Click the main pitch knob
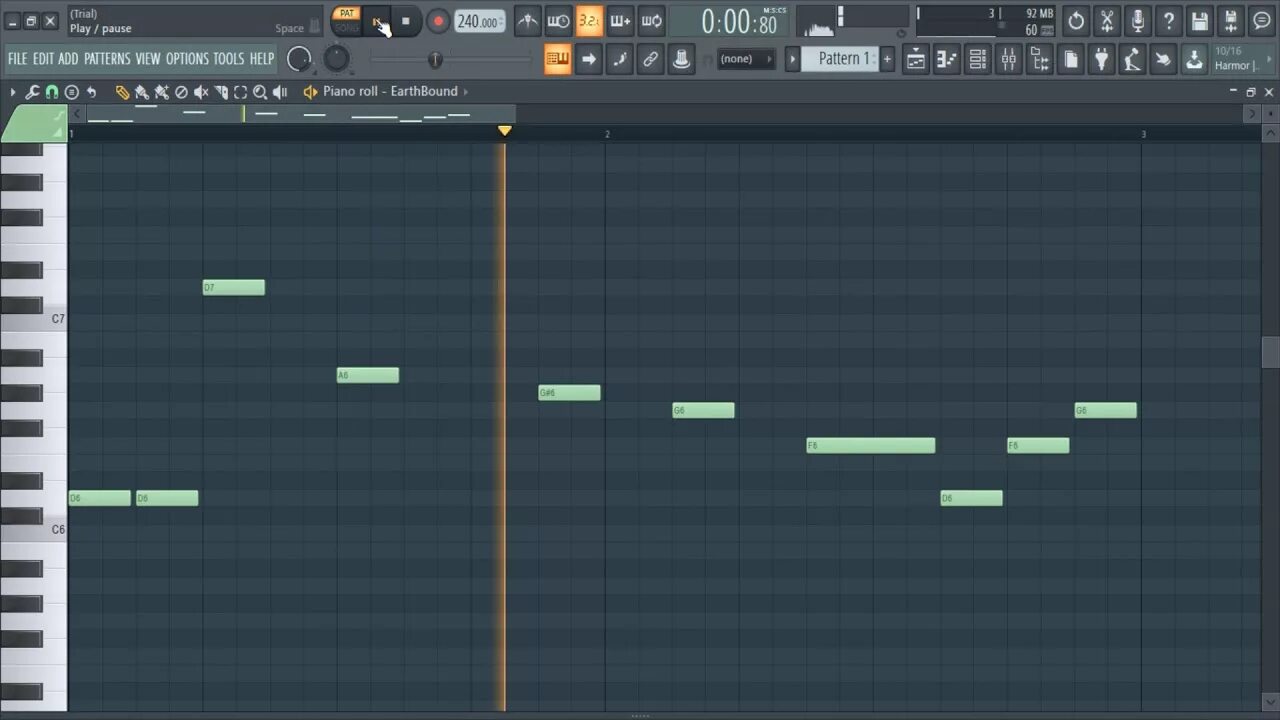Image resolution: width=1280 pixels, height=720 pixels. coord(337,59)
